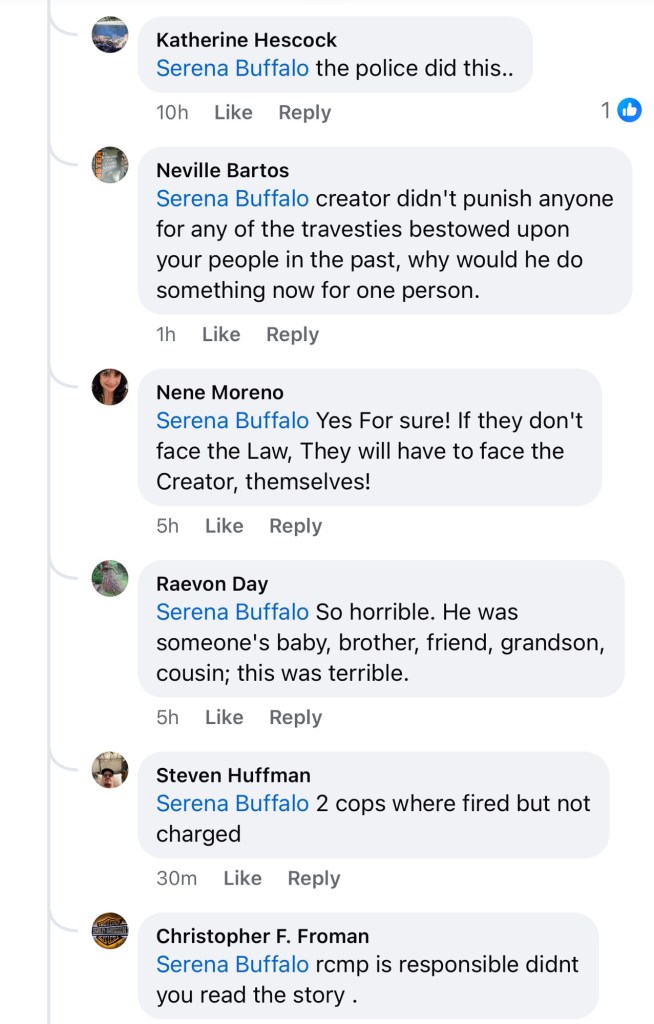Viewport: 654px width, 1024px height.
Task: Click Serena Buffalo tag in Froman's comment
Action: tap(232, 965)
